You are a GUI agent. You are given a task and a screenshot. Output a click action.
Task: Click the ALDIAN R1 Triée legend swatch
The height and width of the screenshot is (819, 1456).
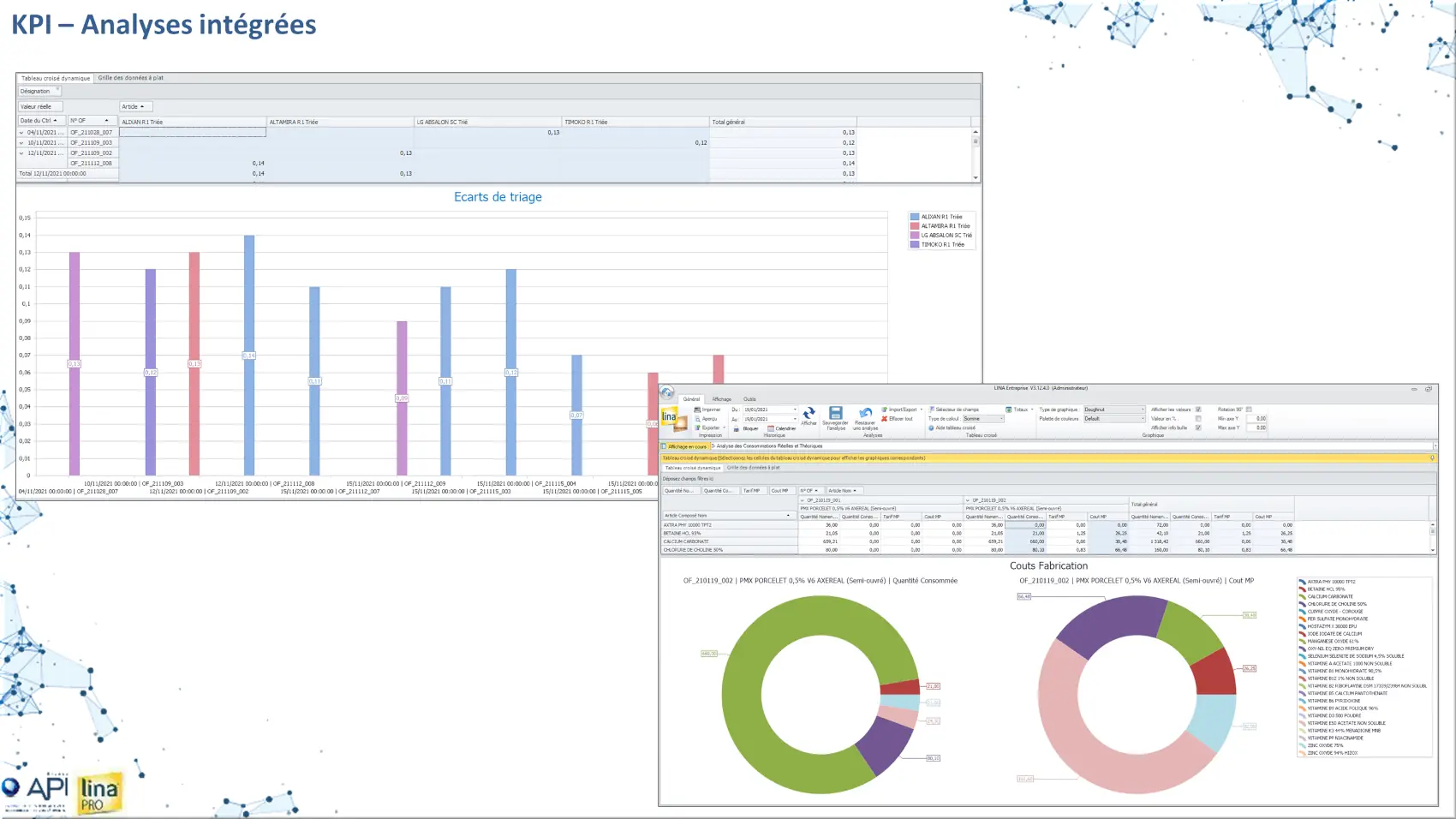click(x=915, y=217)
